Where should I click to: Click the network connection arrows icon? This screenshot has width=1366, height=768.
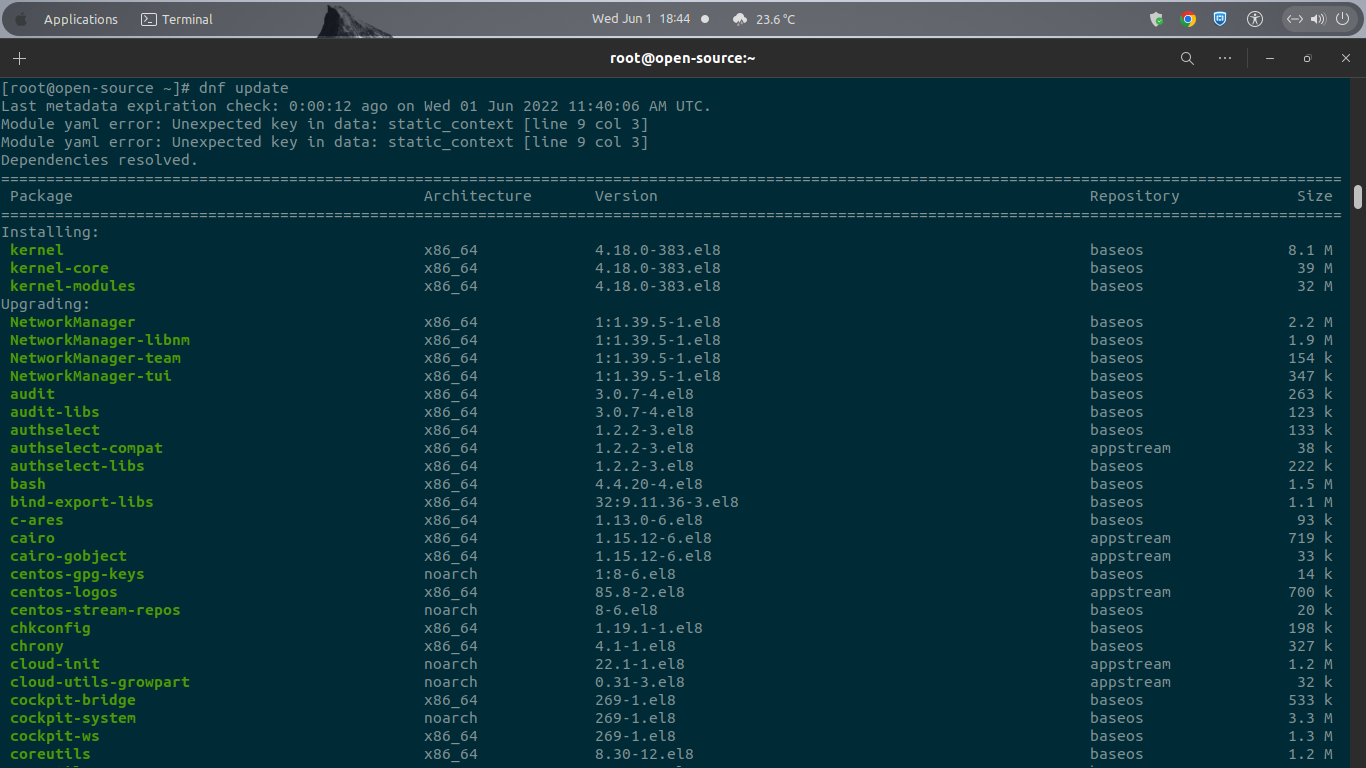pos(1294,19)
